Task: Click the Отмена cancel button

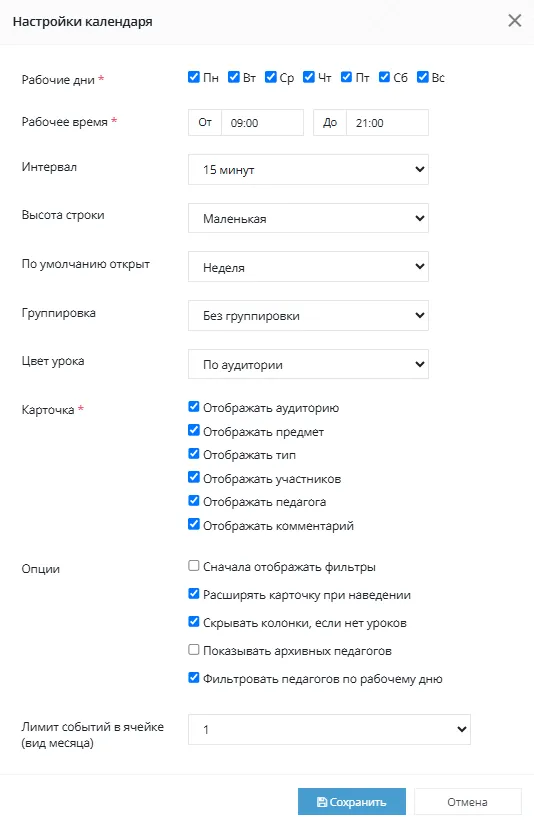Action: click(x=468, y=802)
